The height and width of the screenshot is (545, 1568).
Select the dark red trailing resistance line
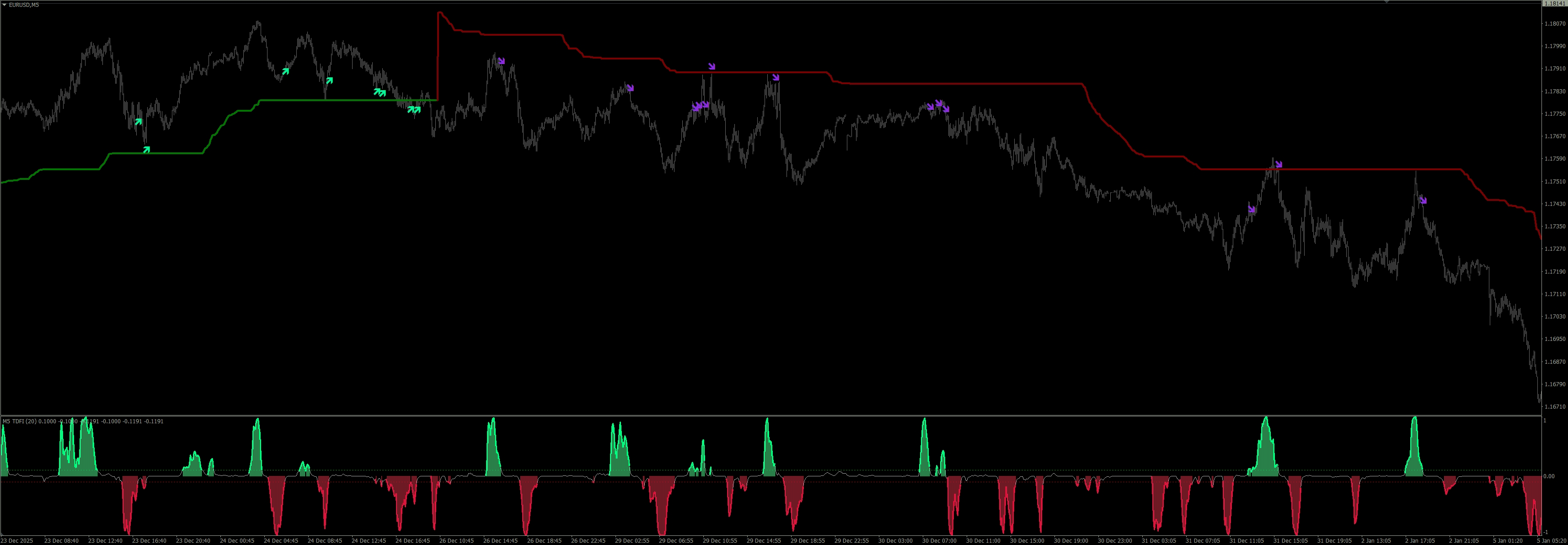pos(913,83)
